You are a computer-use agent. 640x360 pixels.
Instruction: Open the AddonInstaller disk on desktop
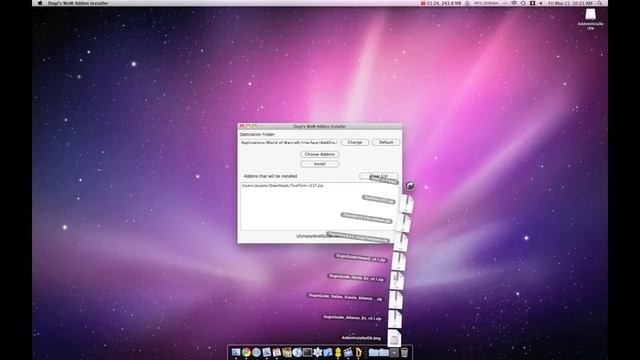pyautogui.click(x=590, y=18)
